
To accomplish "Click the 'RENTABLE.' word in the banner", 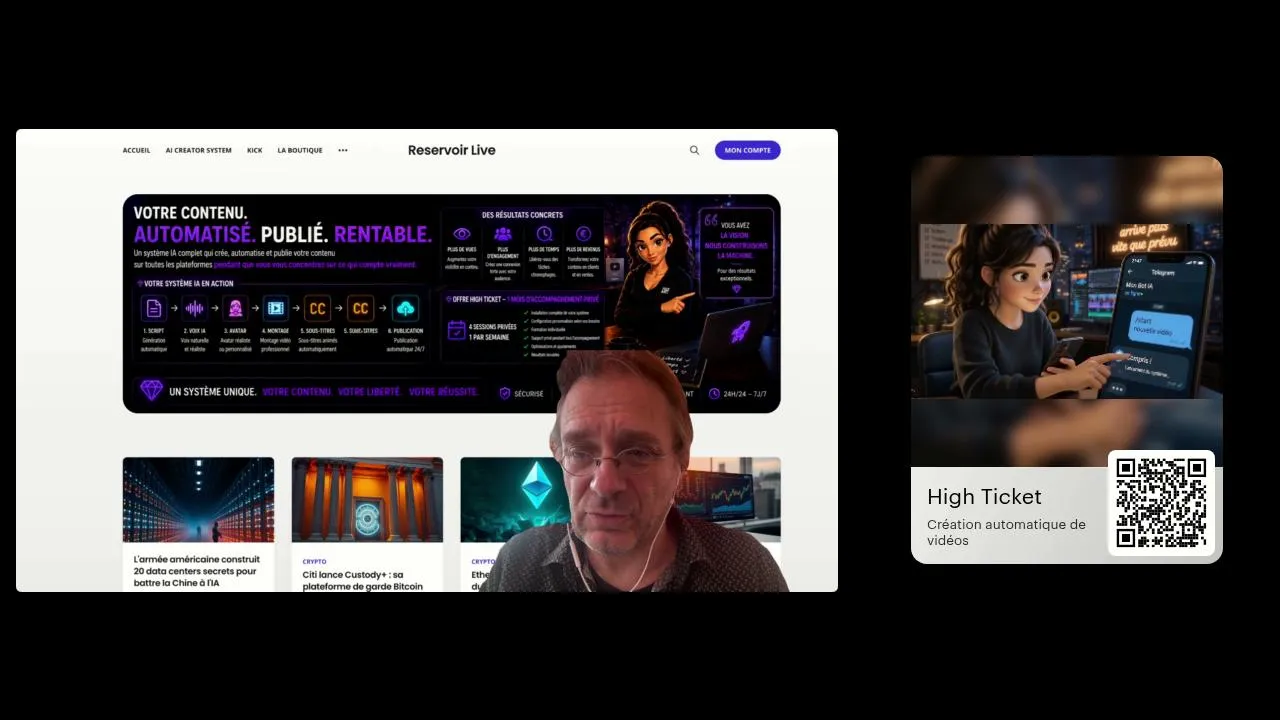I will (x=383, y=234).
